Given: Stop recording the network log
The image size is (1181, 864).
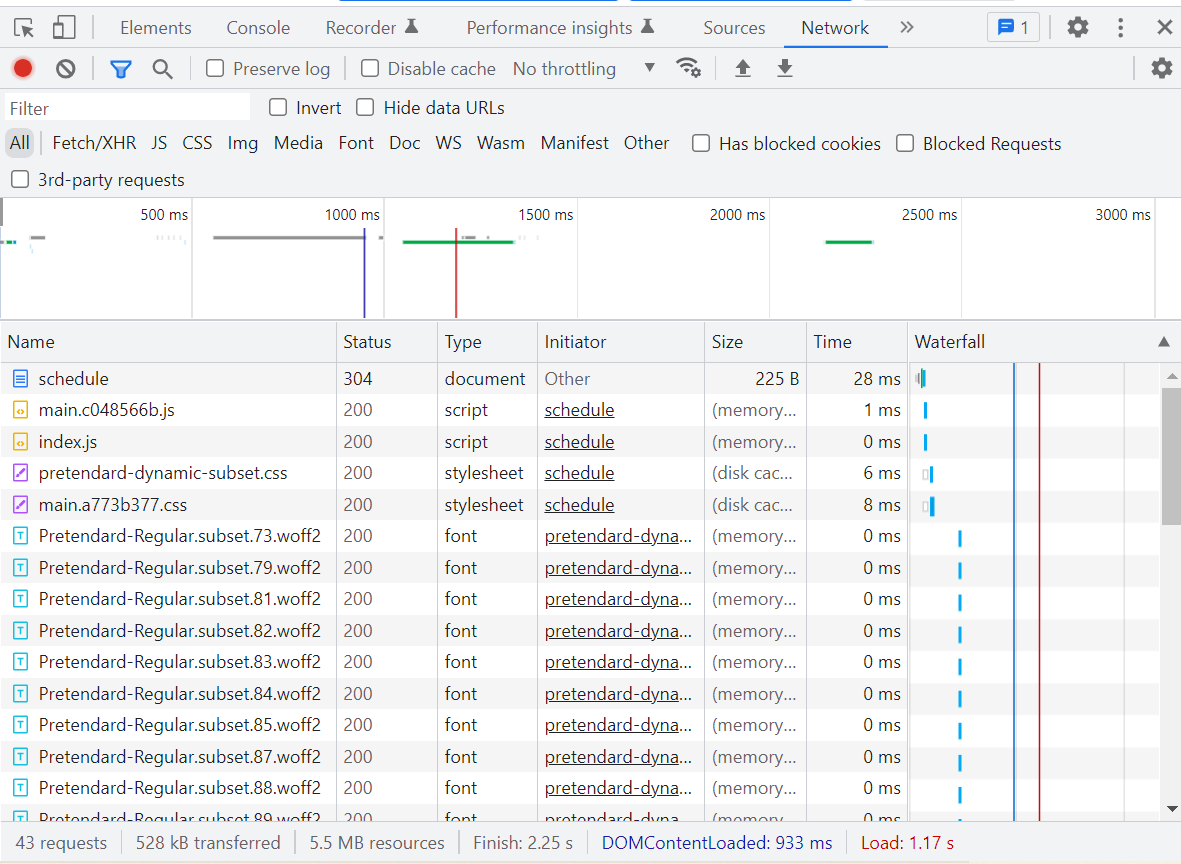Looking at the screenshot, I should pos(23,69).
